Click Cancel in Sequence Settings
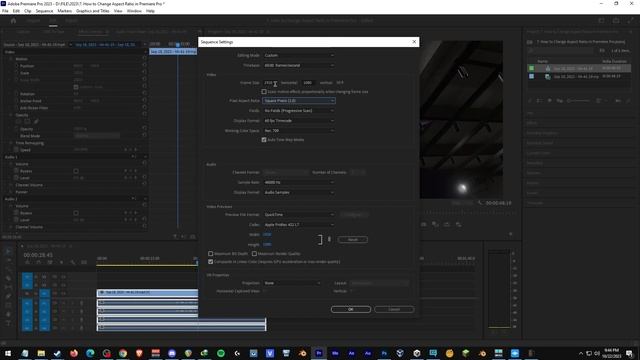The width and height of the screenshot is (640, 360). 394,309
